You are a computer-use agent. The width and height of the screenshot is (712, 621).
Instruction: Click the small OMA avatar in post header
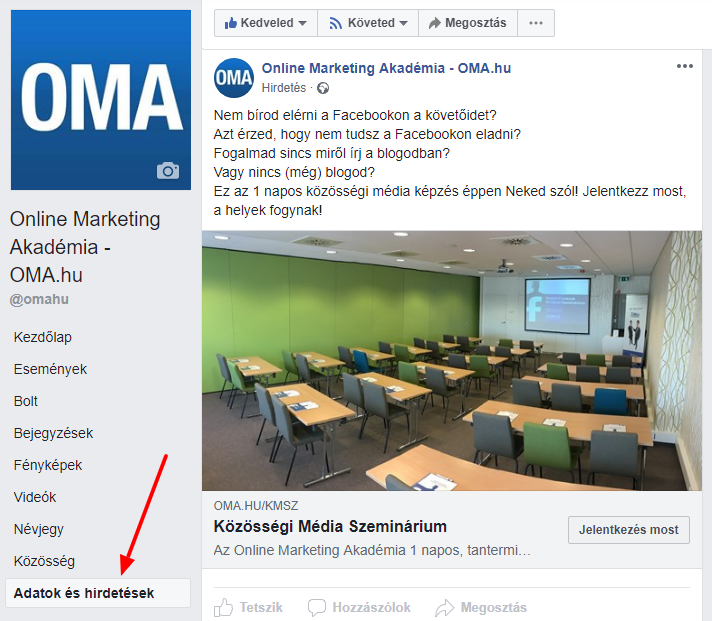(x=234, y=78)
